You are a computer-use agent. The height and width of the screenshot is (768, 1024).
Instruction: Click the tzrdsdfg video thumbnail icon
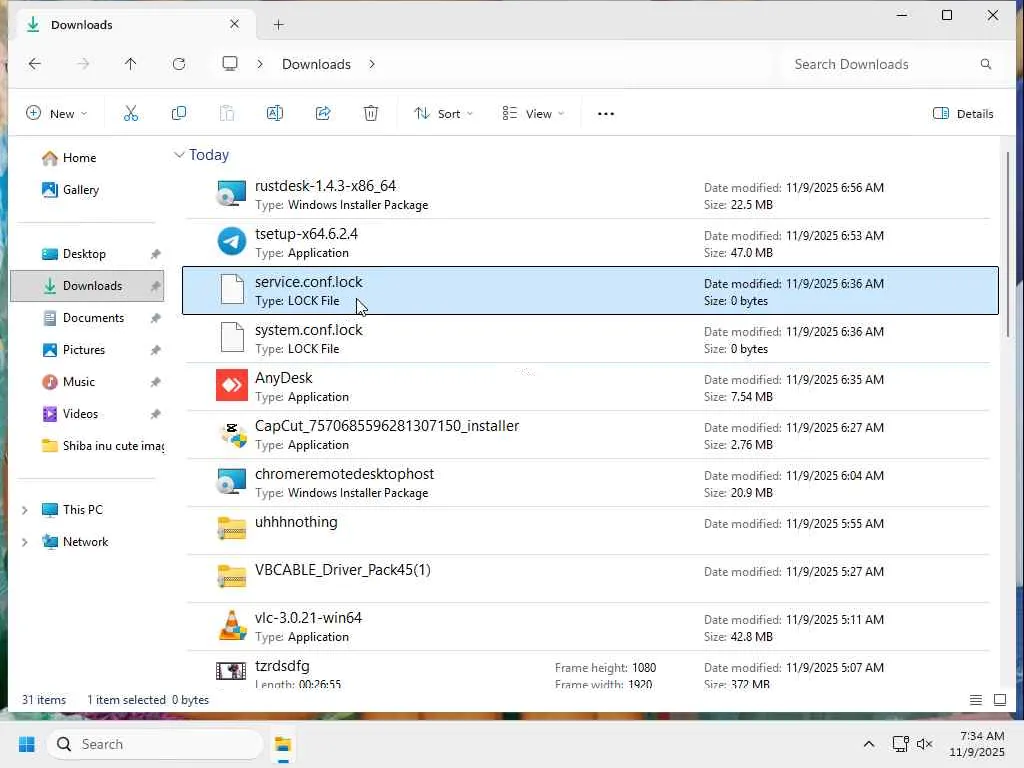click(x=231, y=671)
